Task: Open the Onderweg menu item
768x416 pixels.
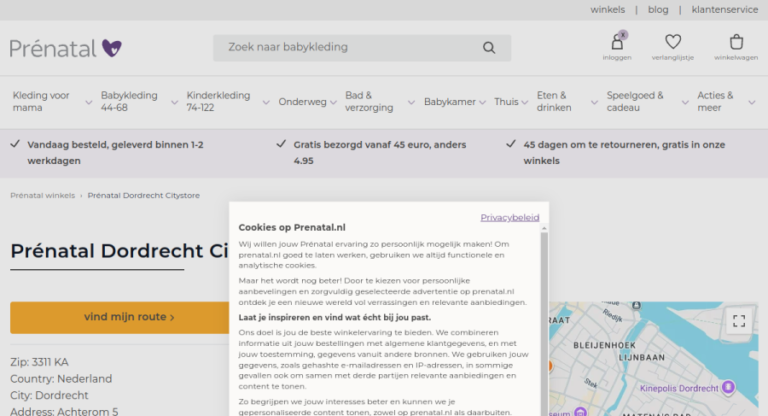Action: click(x=302, y=102)
